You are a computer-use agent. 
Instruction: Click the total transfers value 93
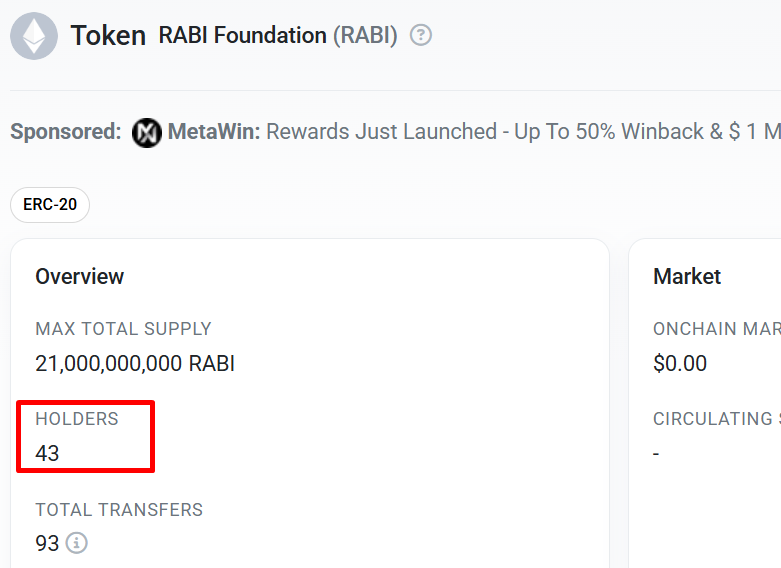coord(47,543)
